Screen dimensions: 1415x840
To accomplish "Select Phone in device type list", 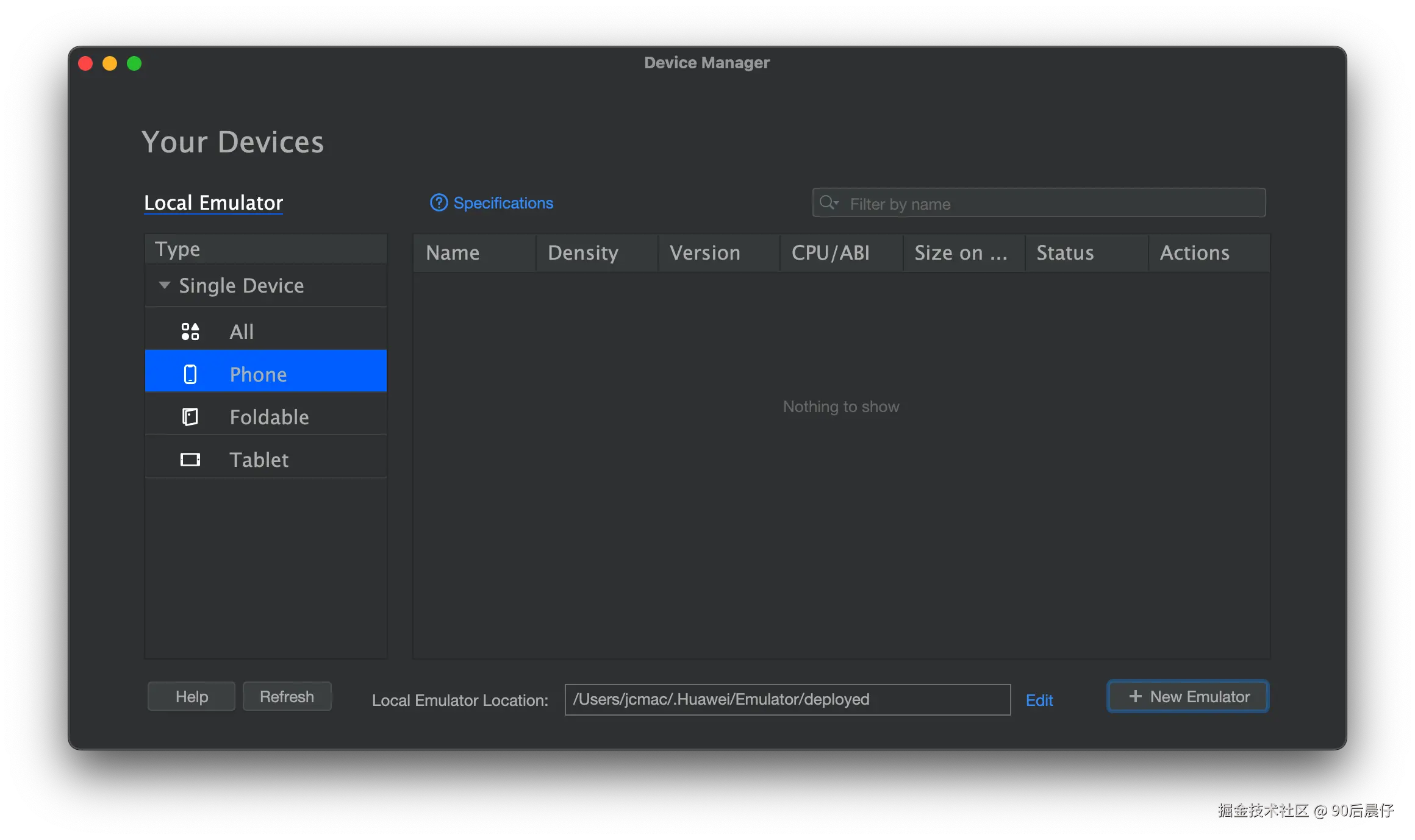I will [266, 371].
